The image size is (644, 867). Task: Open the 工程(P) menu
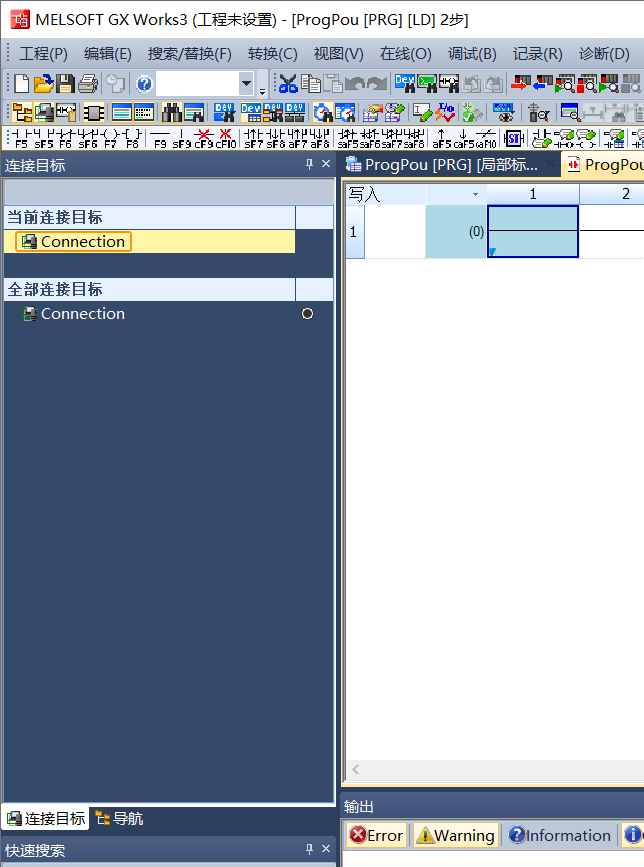coord(43,54)
